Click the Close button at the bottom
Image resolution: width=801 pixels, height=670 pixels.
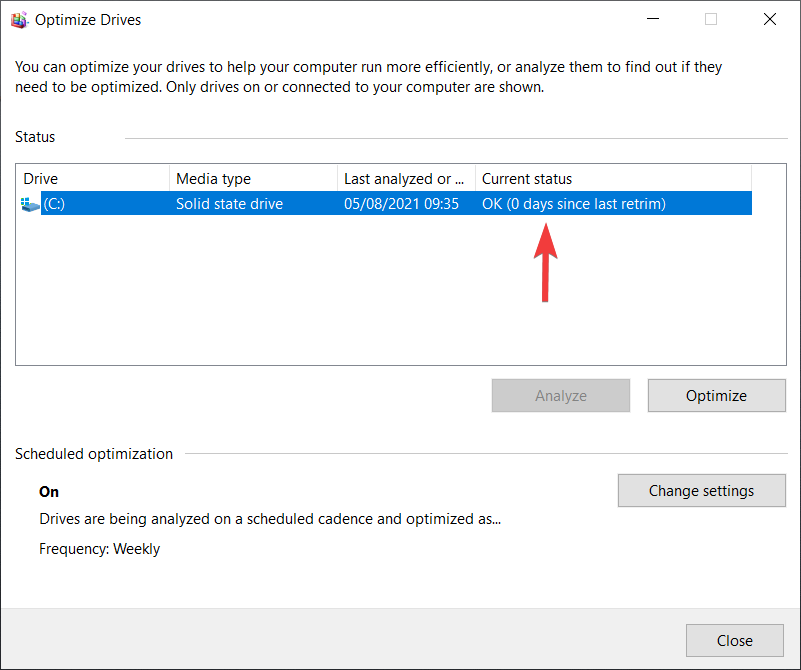click(735, 640)
